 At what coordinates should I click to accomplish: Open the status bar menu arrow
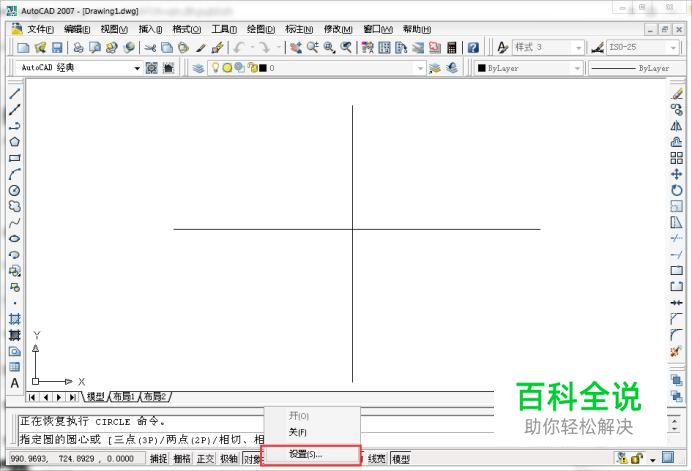click(x=653, y=460)
